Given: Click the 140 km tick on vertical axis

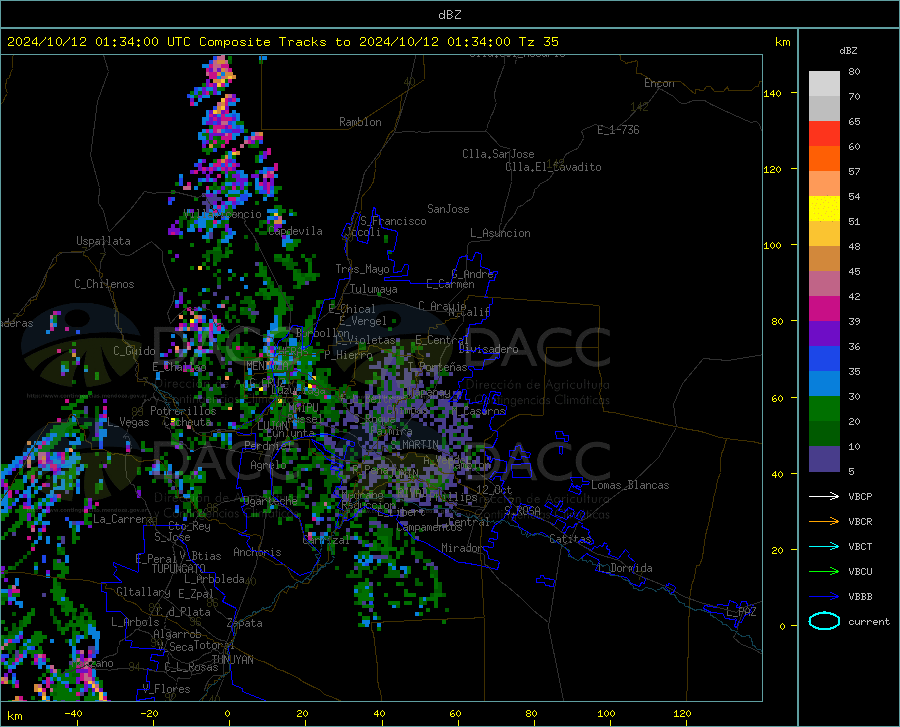Looking at the screenshot, I should (773, 93).
